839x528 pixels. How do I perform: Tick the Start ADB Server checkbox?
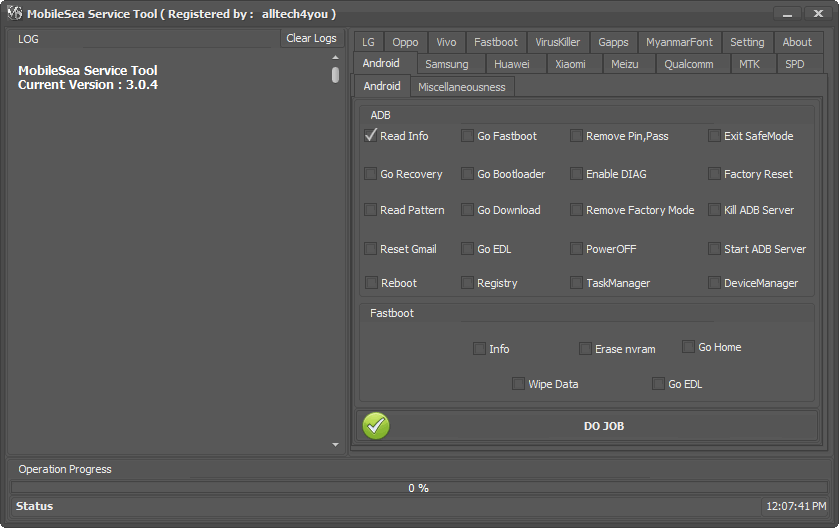tap(714, 249)
